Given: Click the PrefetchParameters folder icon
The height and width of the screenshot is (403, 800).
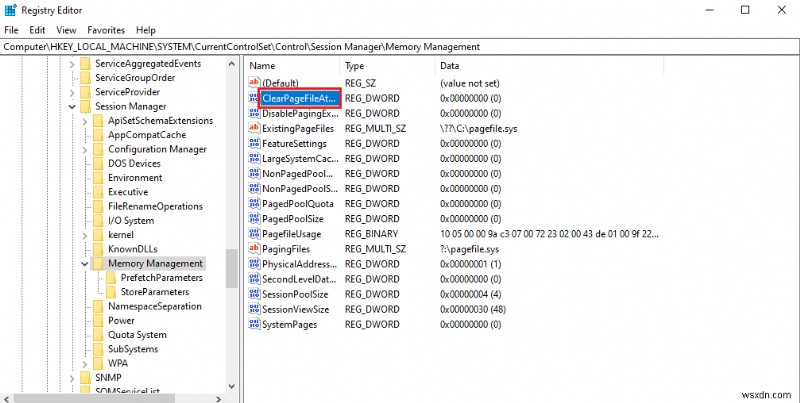Looking at the screenshot, I should pyautogui.click(x=111, y=278).
